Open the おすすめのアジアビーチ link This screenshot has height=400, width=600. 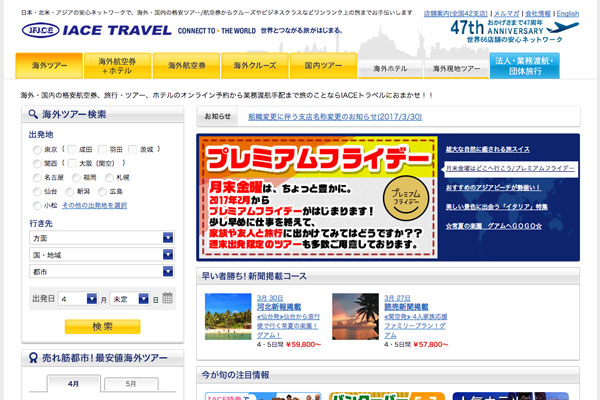coord(494,188)
